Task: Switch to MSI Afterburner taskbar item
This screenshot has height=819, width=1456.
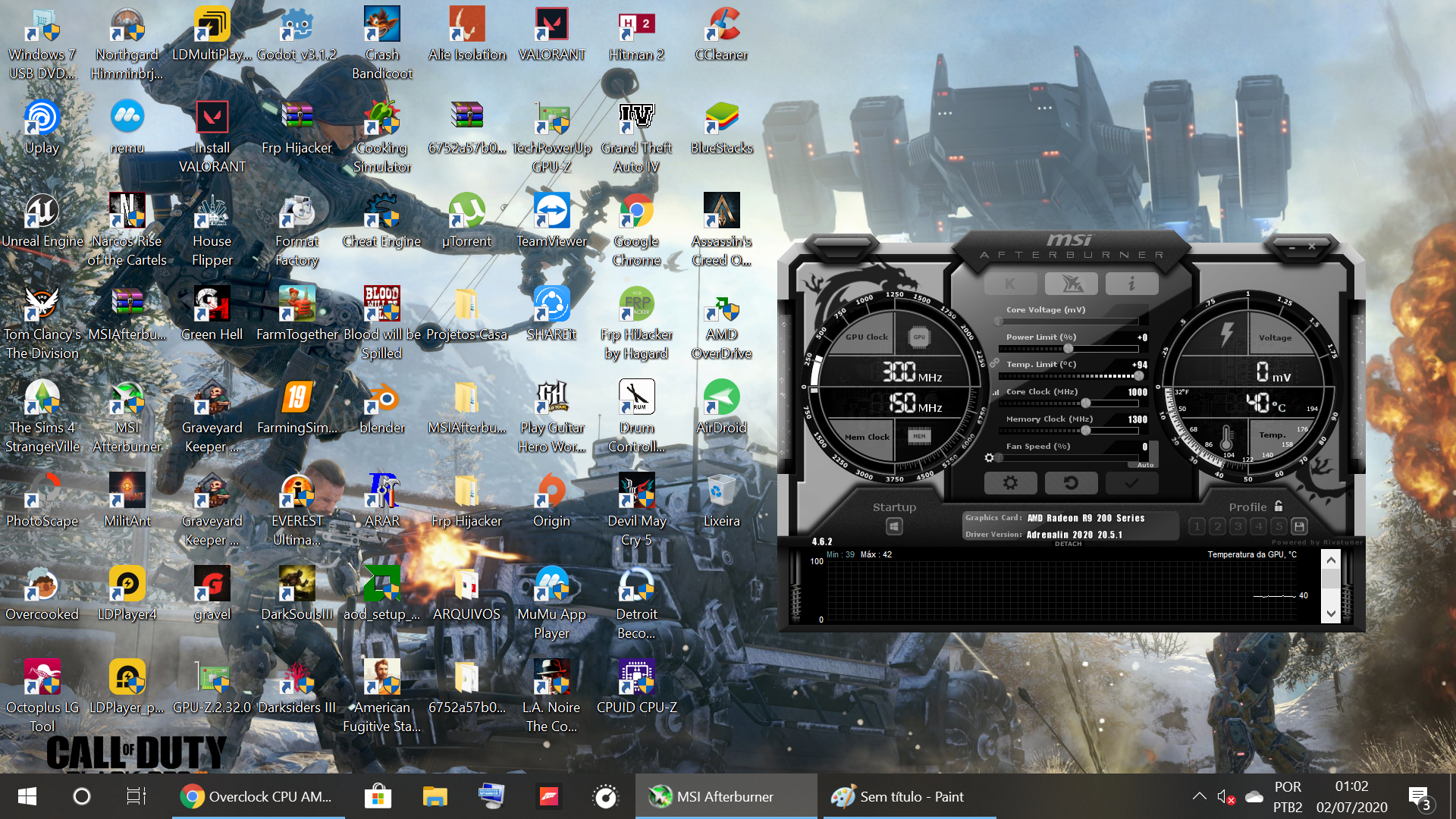Action: (x=726, y=796)
